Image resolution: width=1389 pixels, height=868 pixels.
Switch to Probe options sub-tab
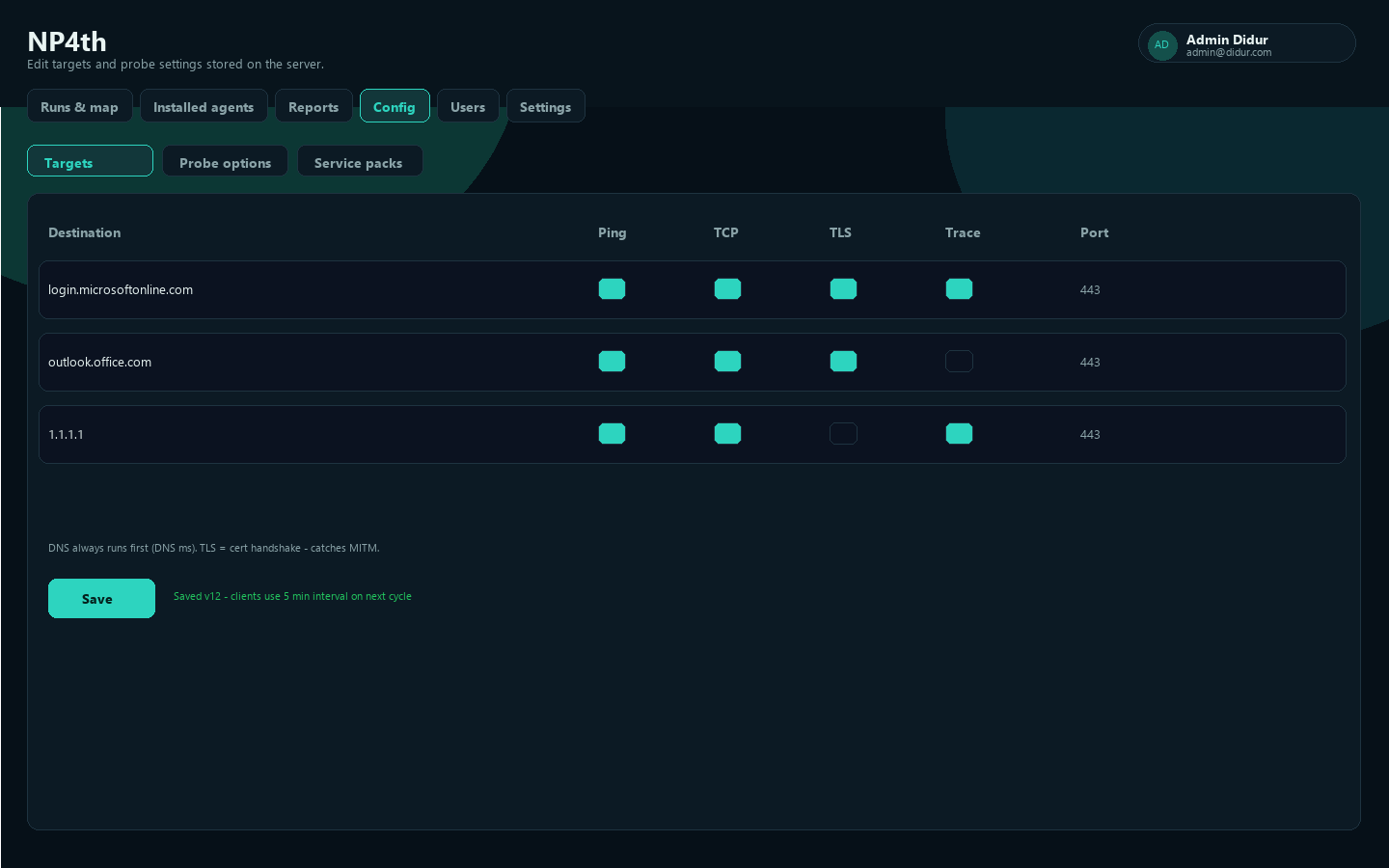225,161
